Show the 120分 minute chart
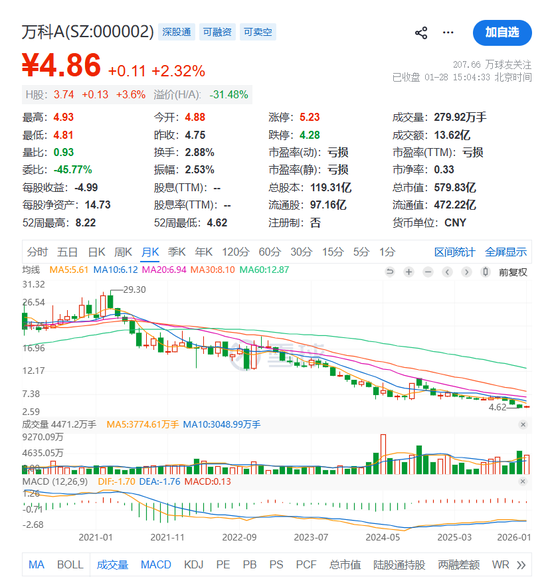The image size is (550, 583). tap(235, 252)
